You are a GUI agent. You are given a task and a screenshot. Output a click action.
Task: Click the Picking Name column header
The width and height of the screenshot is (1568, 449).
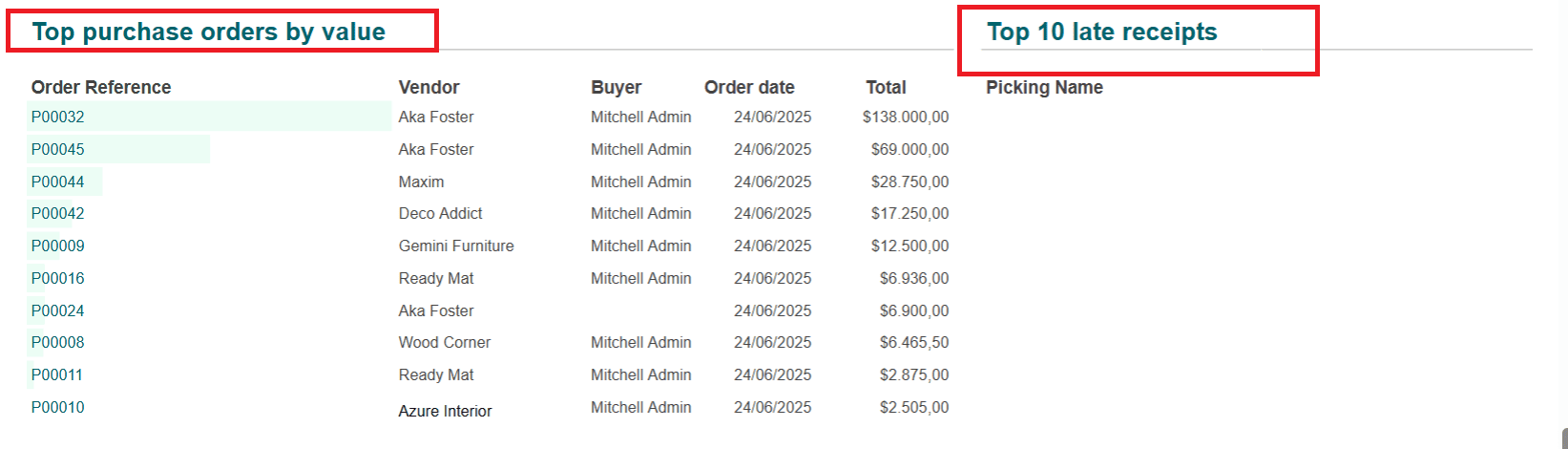pyautogui.click(x=1044, y=87)
